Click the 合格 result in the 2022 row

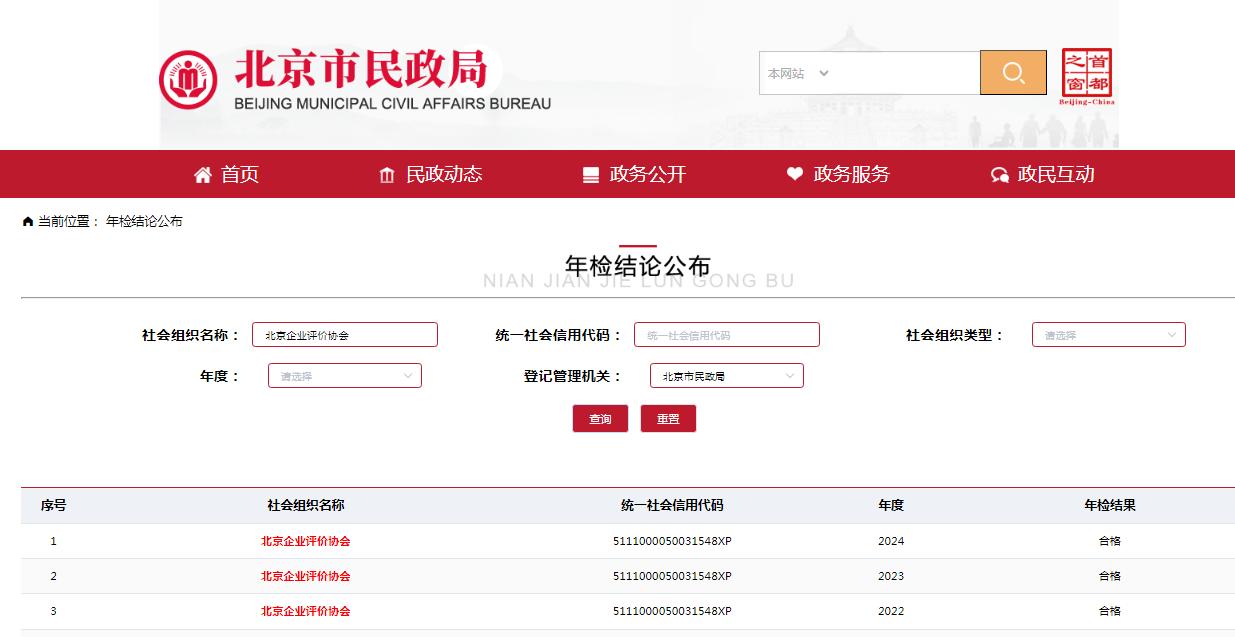click(1110, 611)
